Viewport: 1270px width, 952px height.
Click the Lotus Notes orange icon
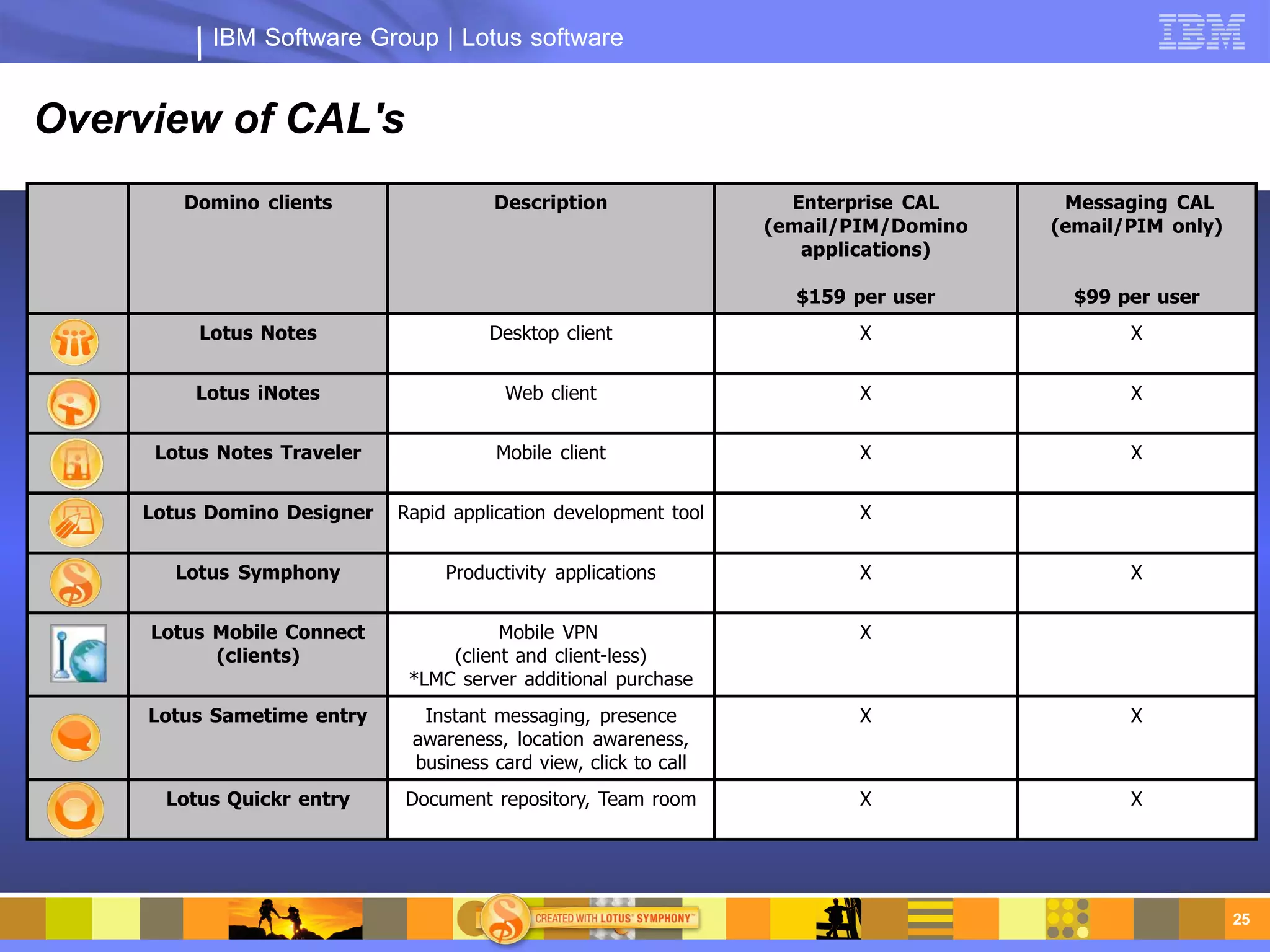74,342
